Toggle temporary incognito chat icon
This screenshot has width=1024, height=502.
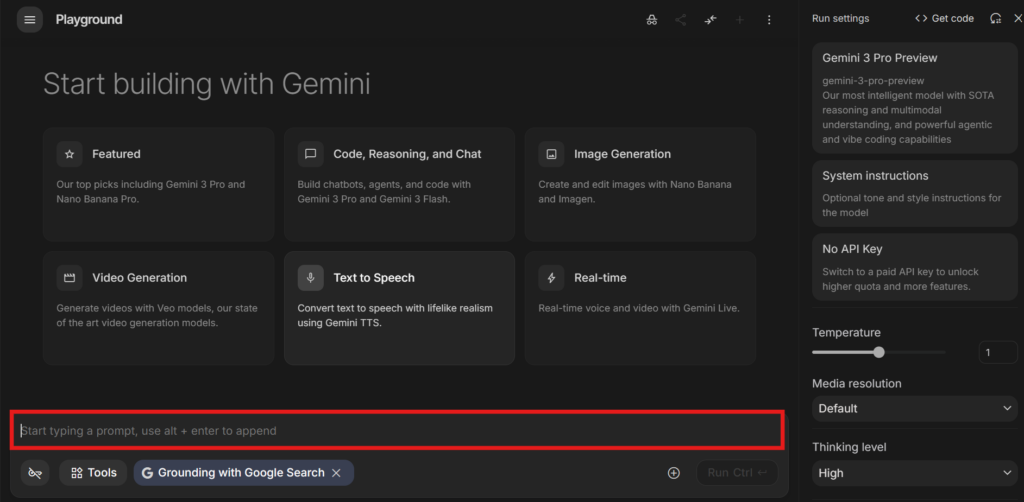(652, 20)
